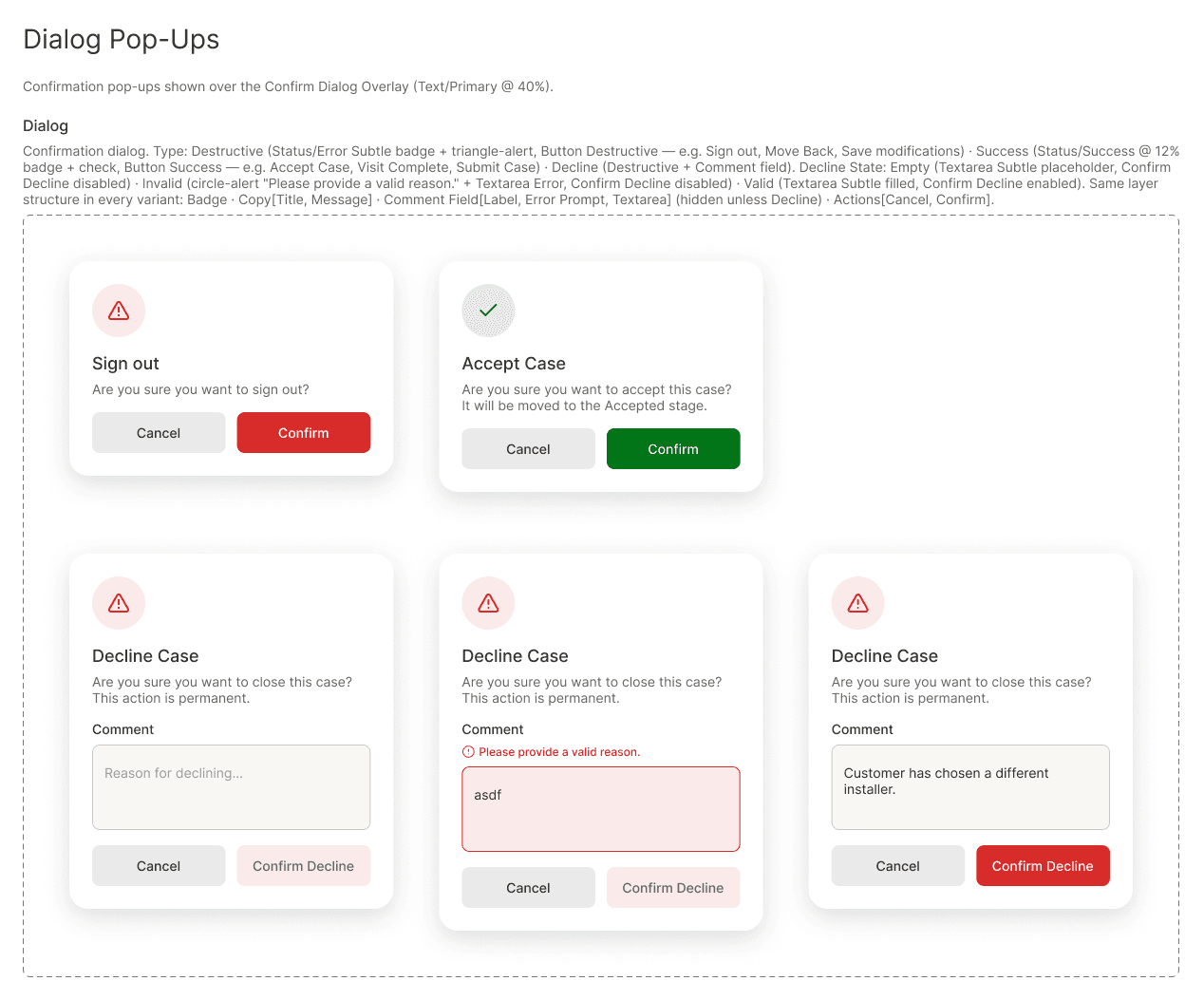Screen dimensions: 1204x1000
Task: Cancel the Decline Case dialog showing the error
Action: point(528,888)
